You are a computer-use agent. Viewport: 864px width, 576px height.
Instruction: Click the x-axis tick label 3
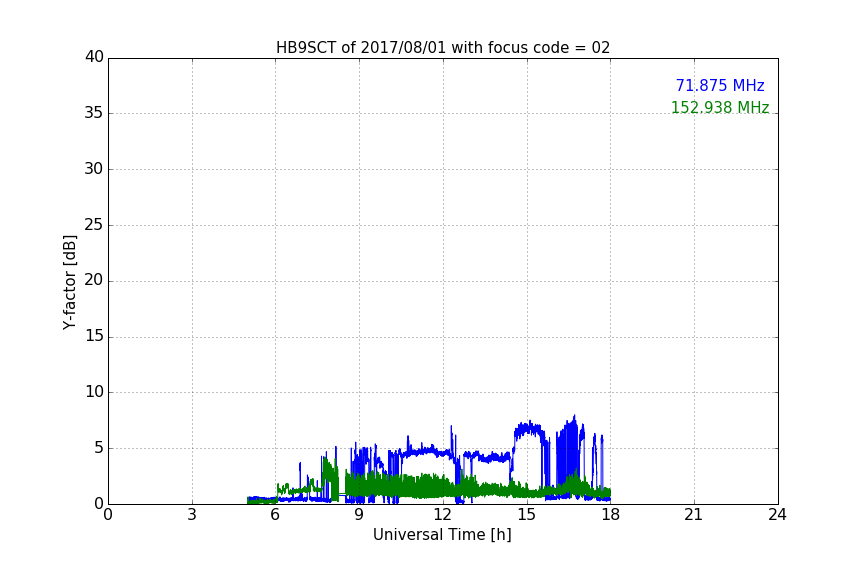pyautogui.click(x=192, y=515)
